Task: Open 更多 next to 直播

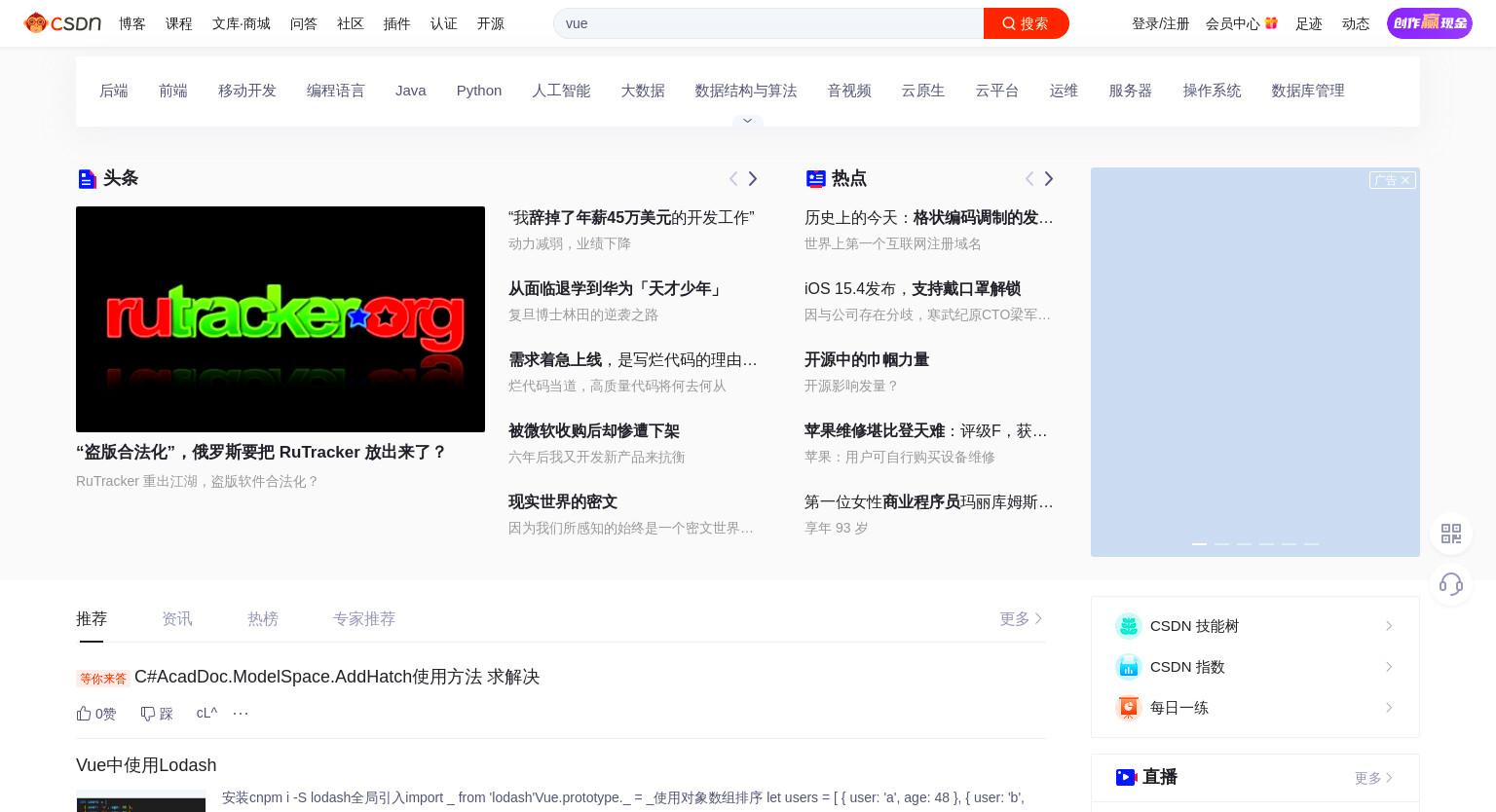Action: point(1373,778)
